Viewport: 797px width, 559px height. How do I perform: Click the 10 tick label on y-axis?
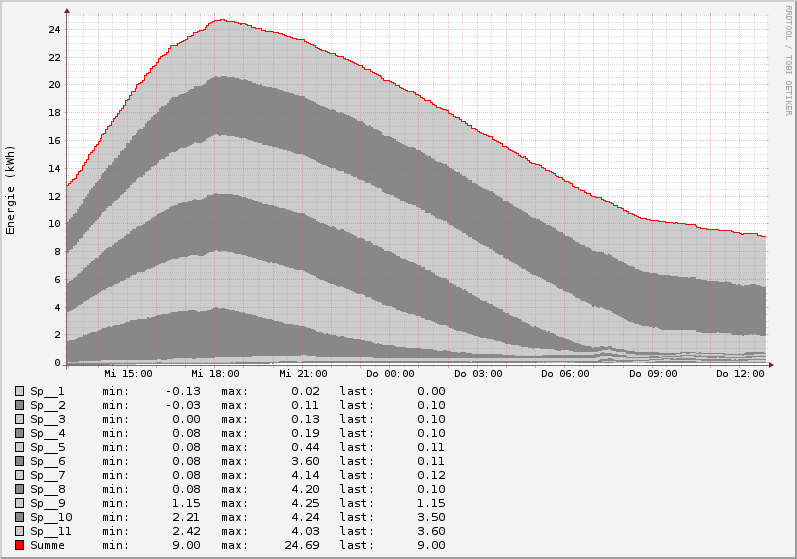point(55,224)
